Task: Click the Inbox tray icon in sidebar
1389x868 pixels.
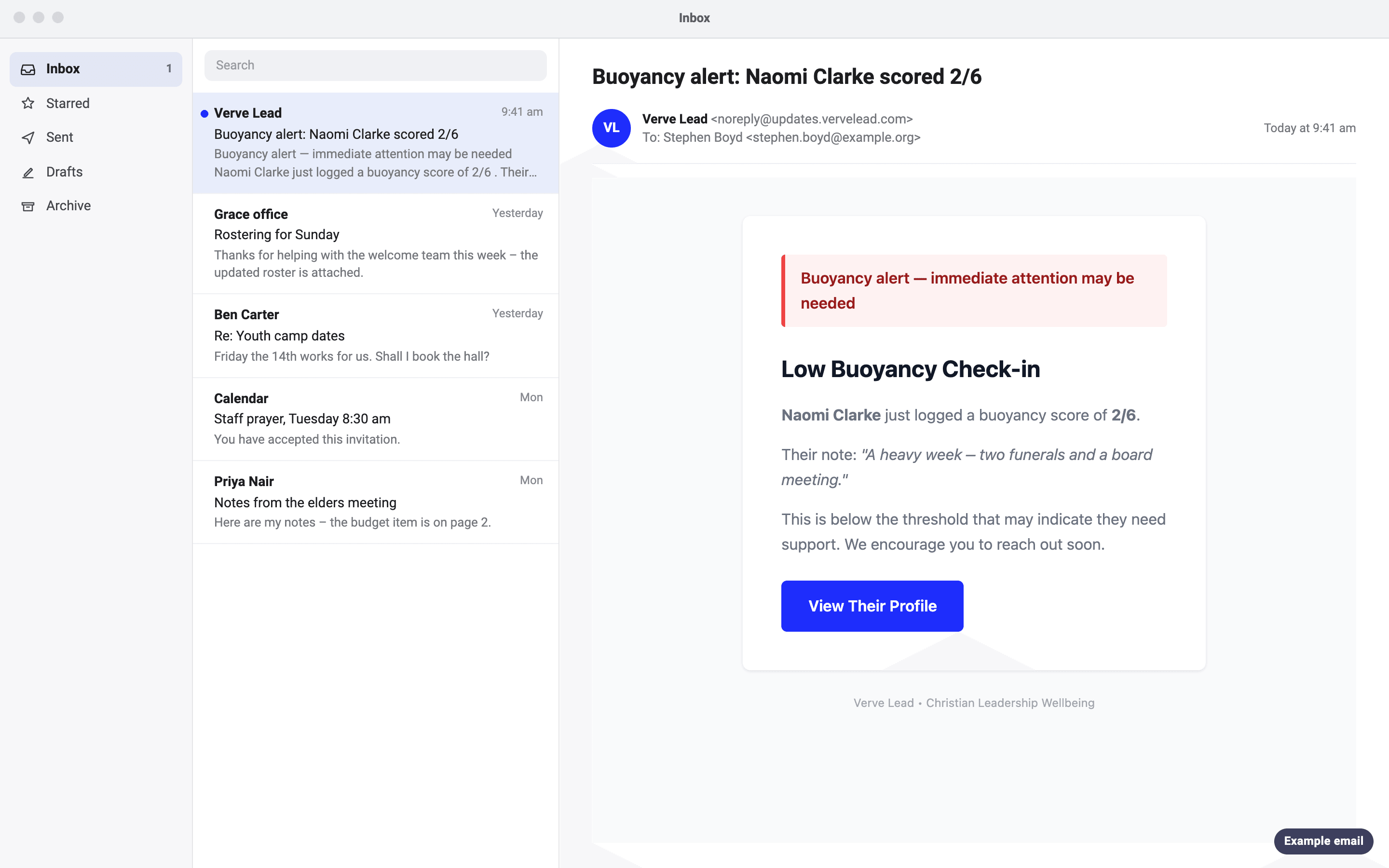Action: [x=28, y=69]
